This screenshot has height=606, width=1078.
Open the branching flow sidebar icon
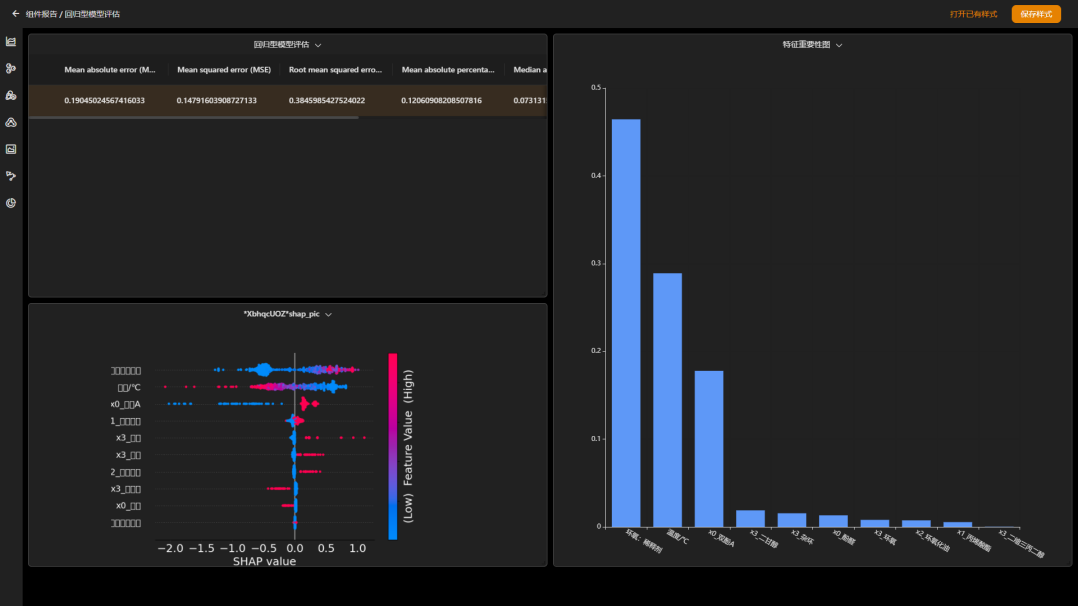(x=11, y=176)
